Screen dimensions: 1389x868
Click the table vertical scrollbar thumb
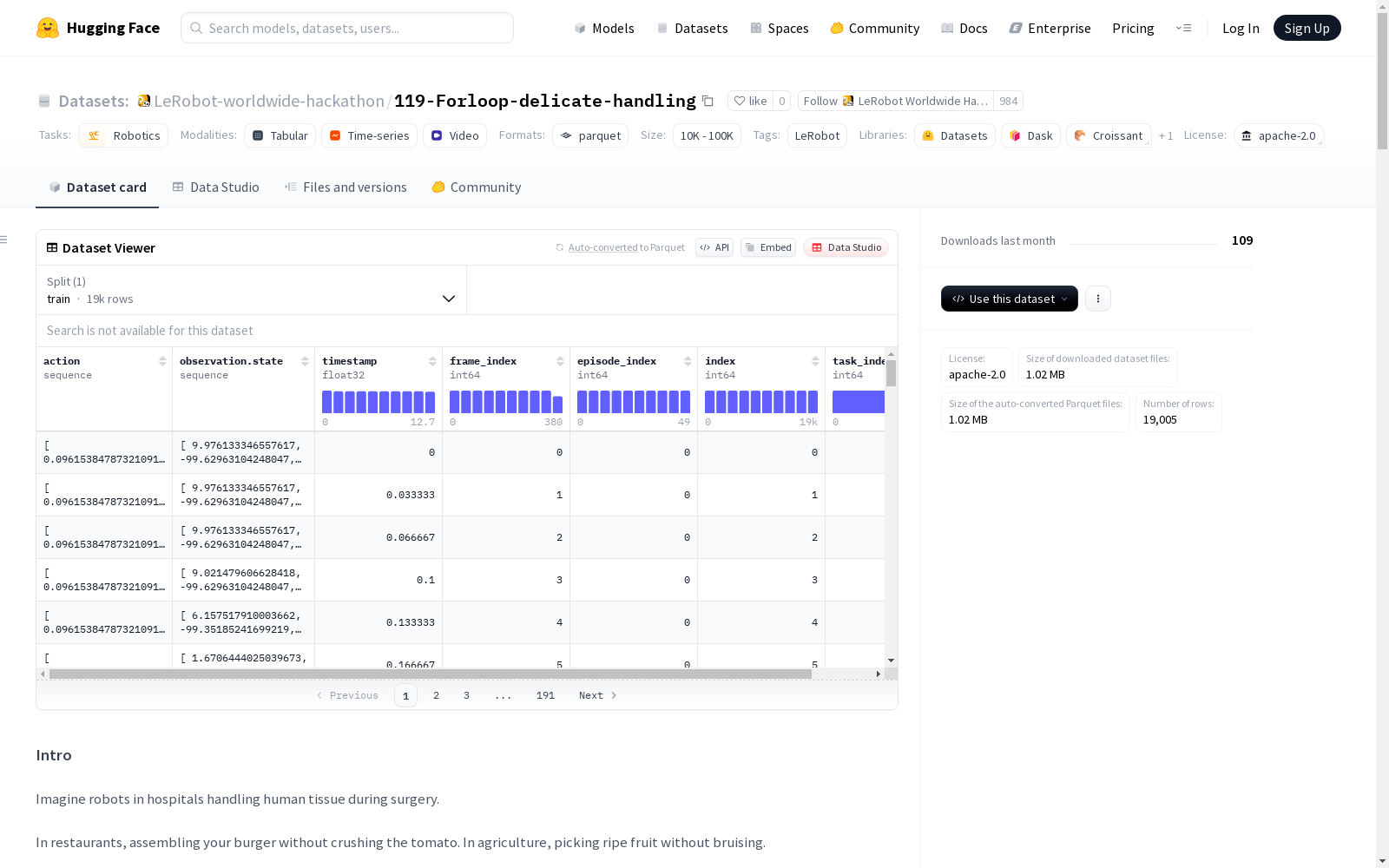[x=891, y=373]
